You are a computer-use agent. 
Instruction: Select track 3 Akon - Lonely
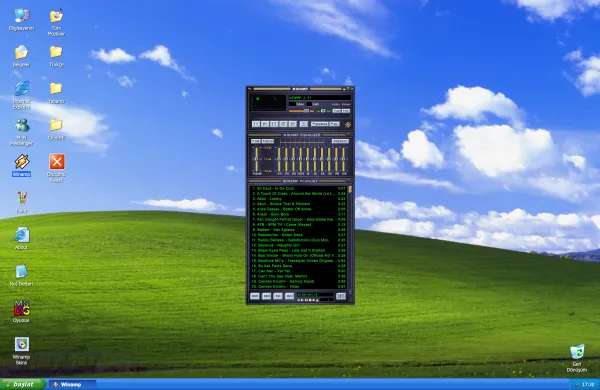(298, 199)
